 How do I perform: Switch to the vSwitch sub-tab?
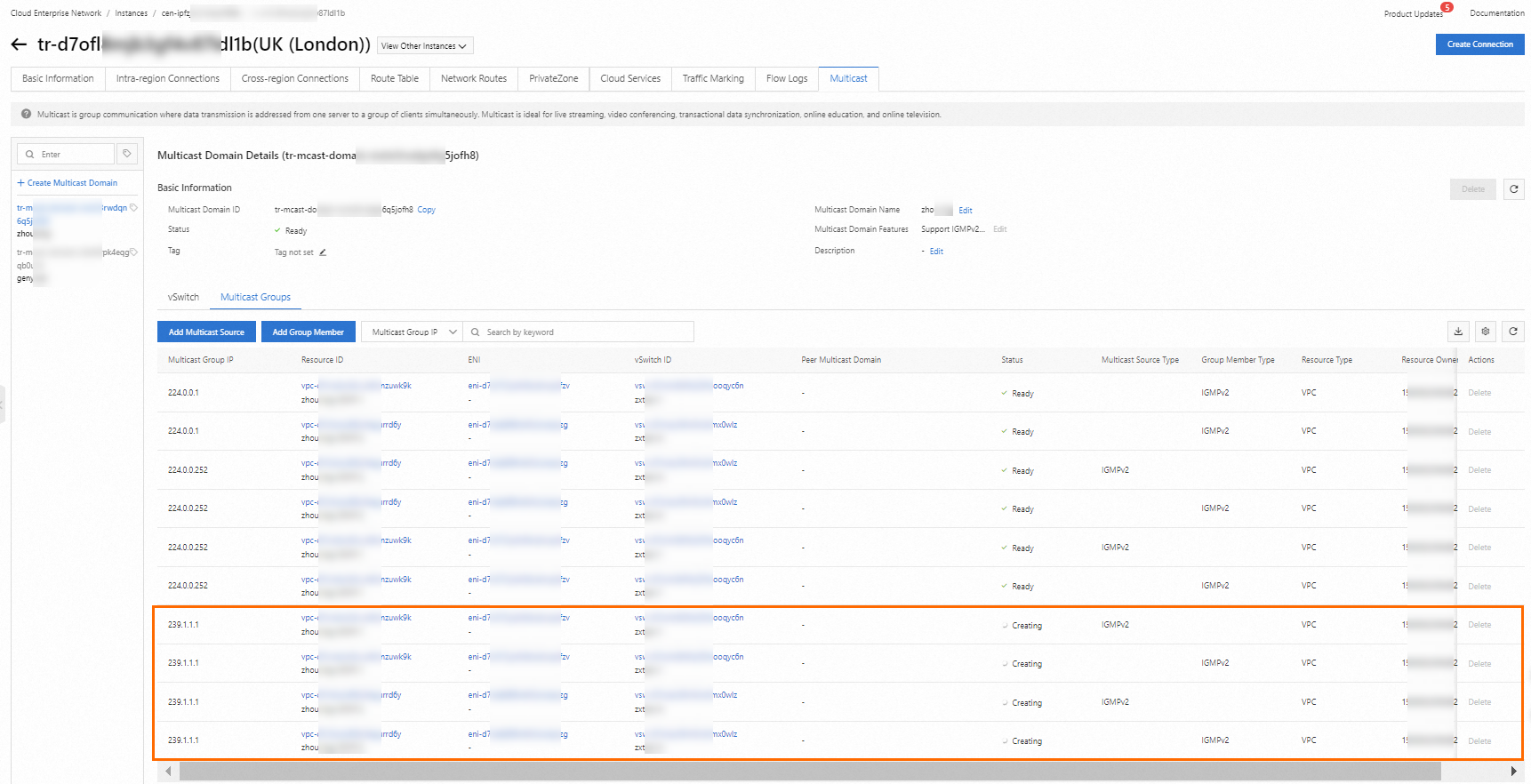point(183,297)
